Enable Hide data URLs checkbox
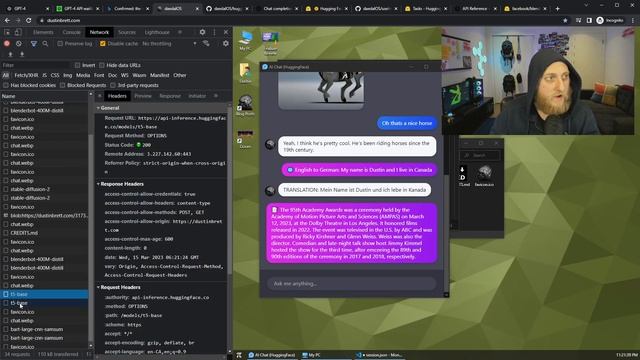The width and height of the screenshot is (640, 360). click(102, 65)
